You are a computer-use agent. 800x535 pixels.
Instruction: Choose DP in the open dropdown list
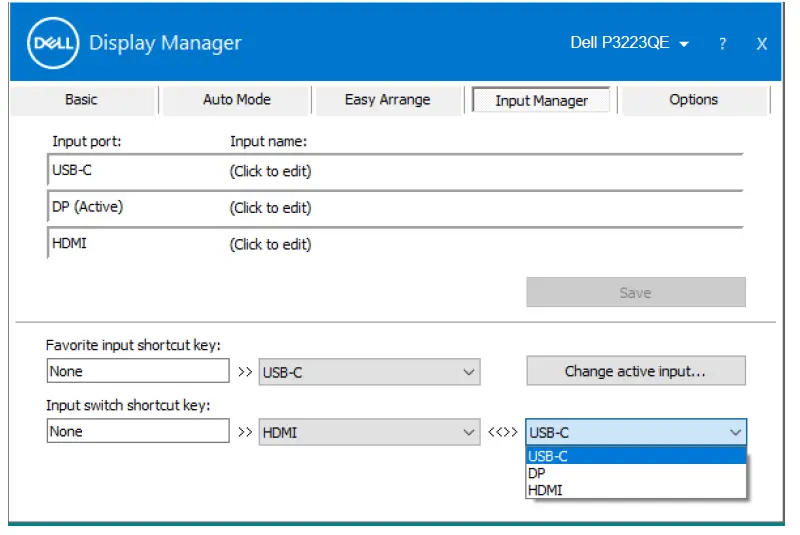coord(636,473)
